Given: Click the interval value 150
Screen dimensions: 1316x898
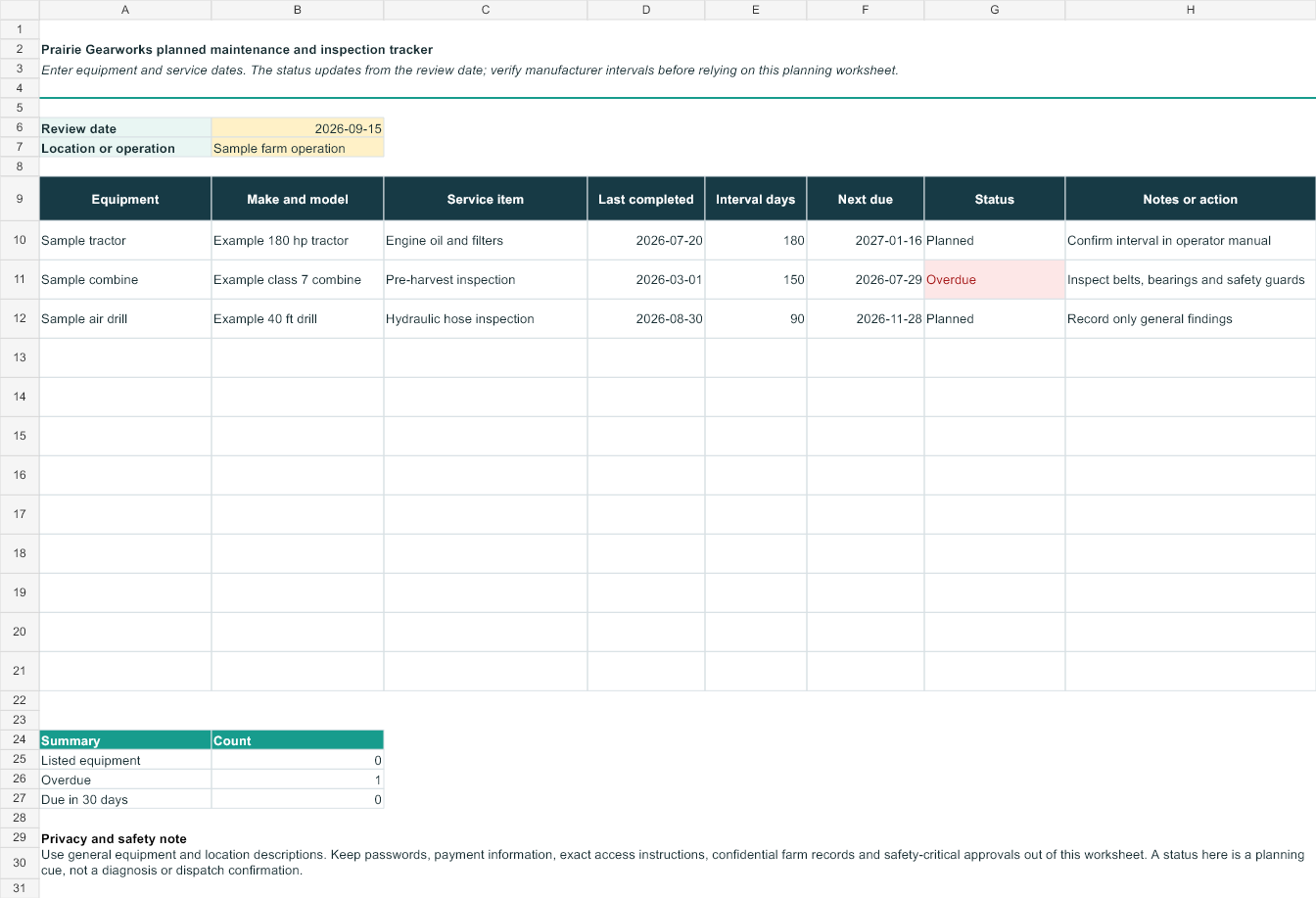Looking at the screenshot, I should coord(756,279).
